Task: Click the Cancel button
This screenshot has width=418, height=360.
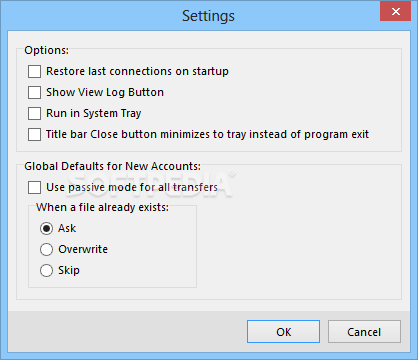Action: pos(364,332)
